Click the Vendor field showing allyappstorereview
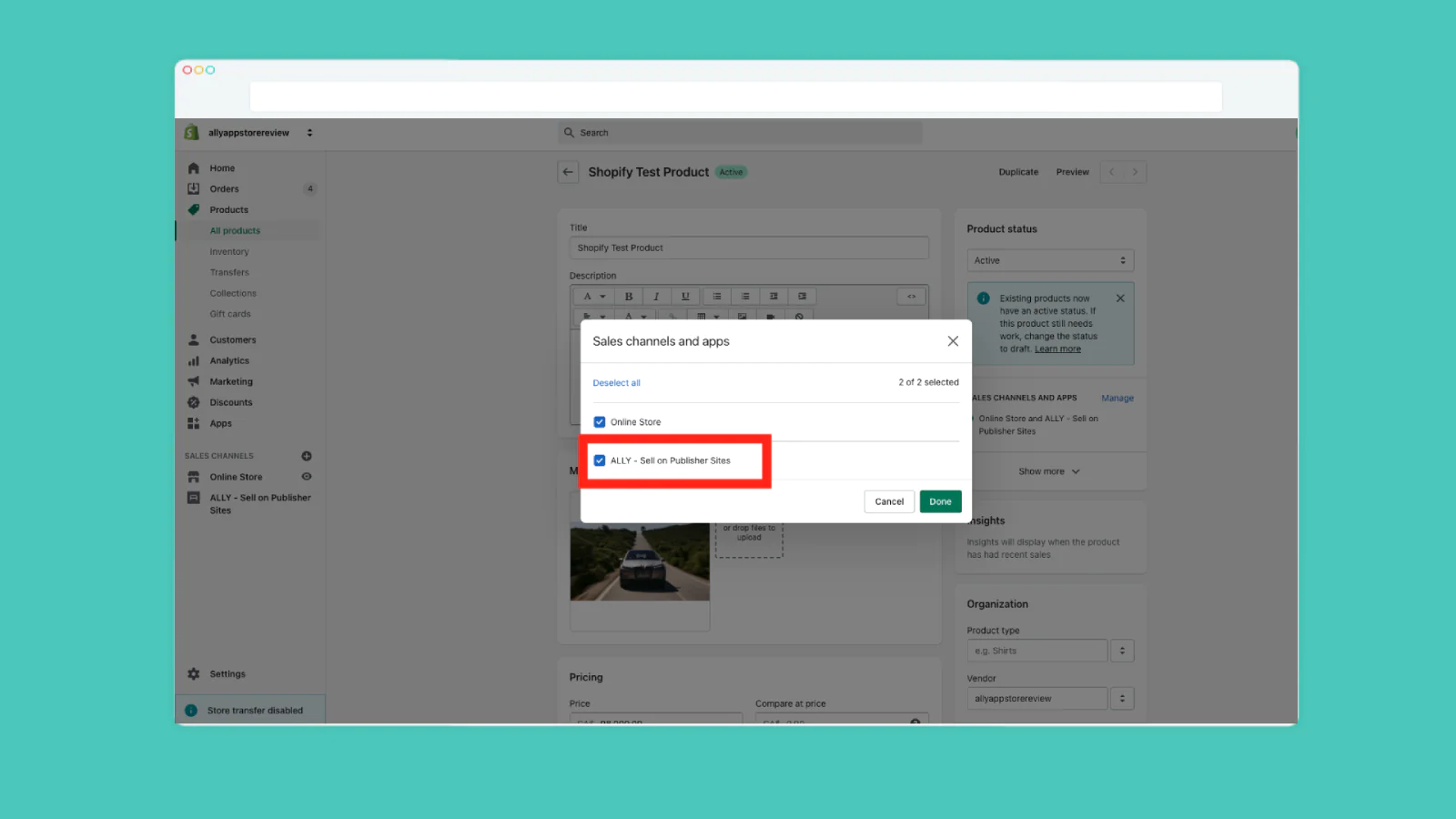This screenshot has height=819, width=1456. 1036,699
